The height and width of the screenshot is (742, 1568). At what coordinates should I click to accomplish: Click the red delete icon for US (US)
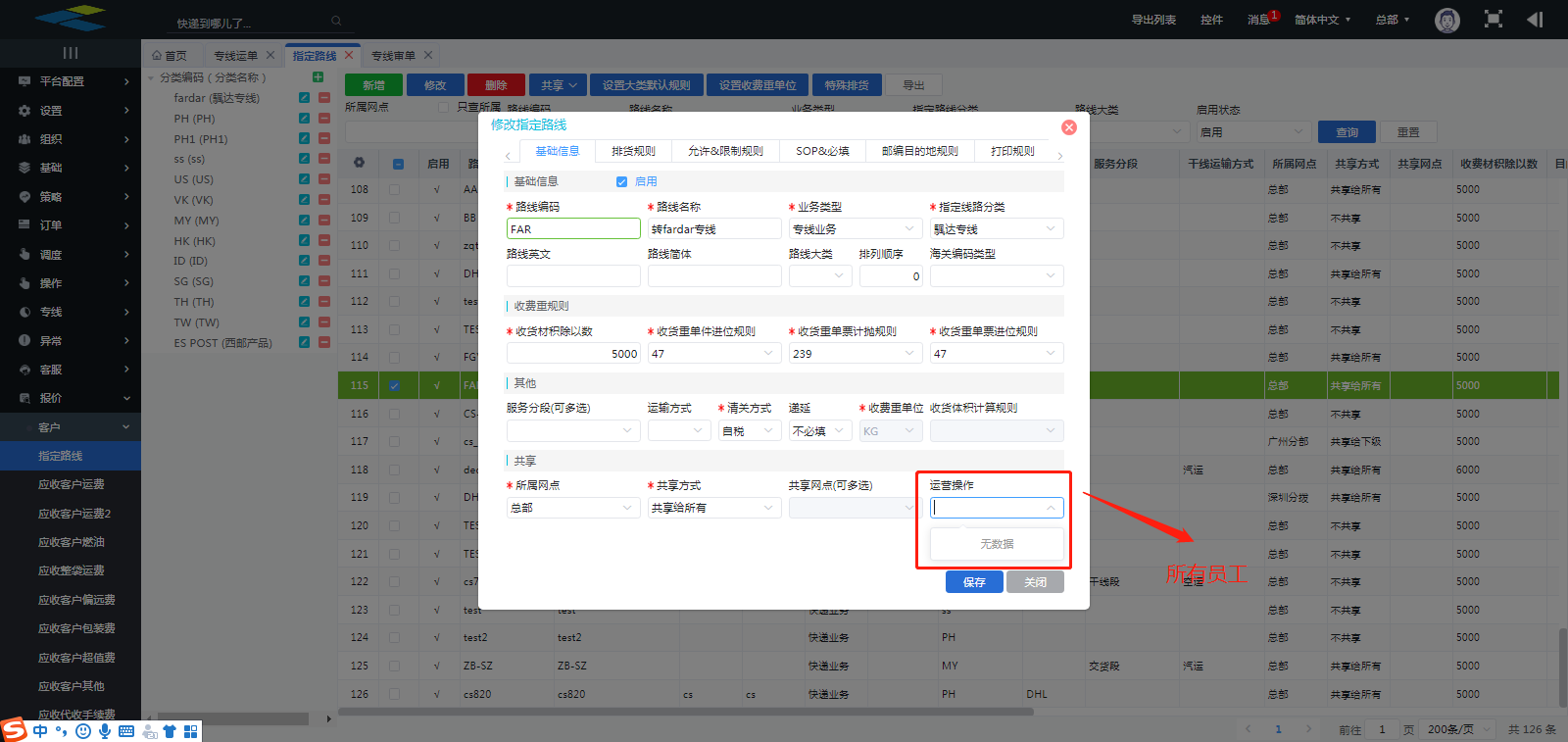(x=324, y=179)
